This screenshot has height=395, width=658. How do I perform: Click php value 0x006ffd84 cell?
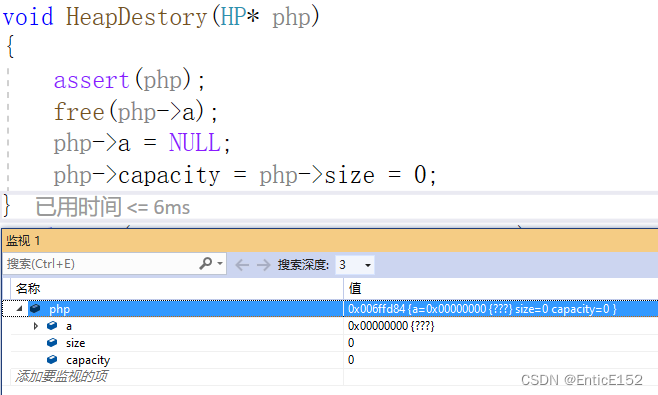(482, 309)
